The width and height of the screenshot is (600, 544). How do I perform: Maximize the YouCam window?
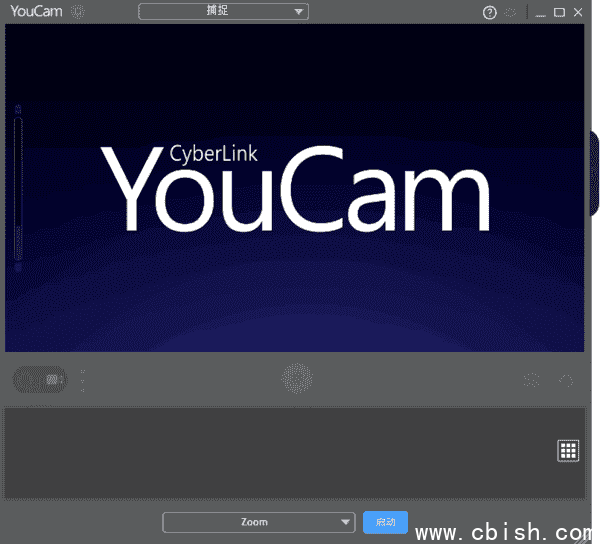click(559, 13)
